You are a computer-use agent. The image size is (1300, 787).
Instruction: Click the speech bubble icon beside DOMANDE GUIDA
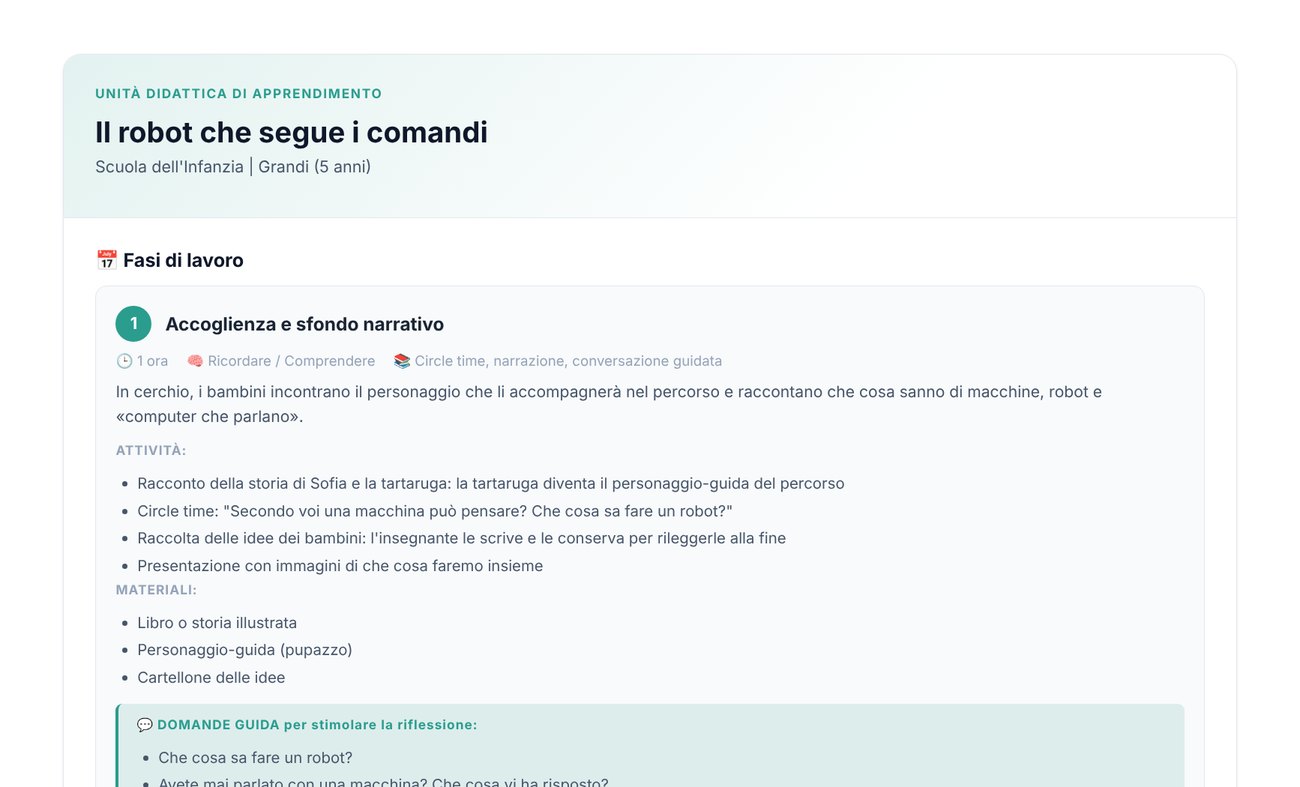pos(145,724)
